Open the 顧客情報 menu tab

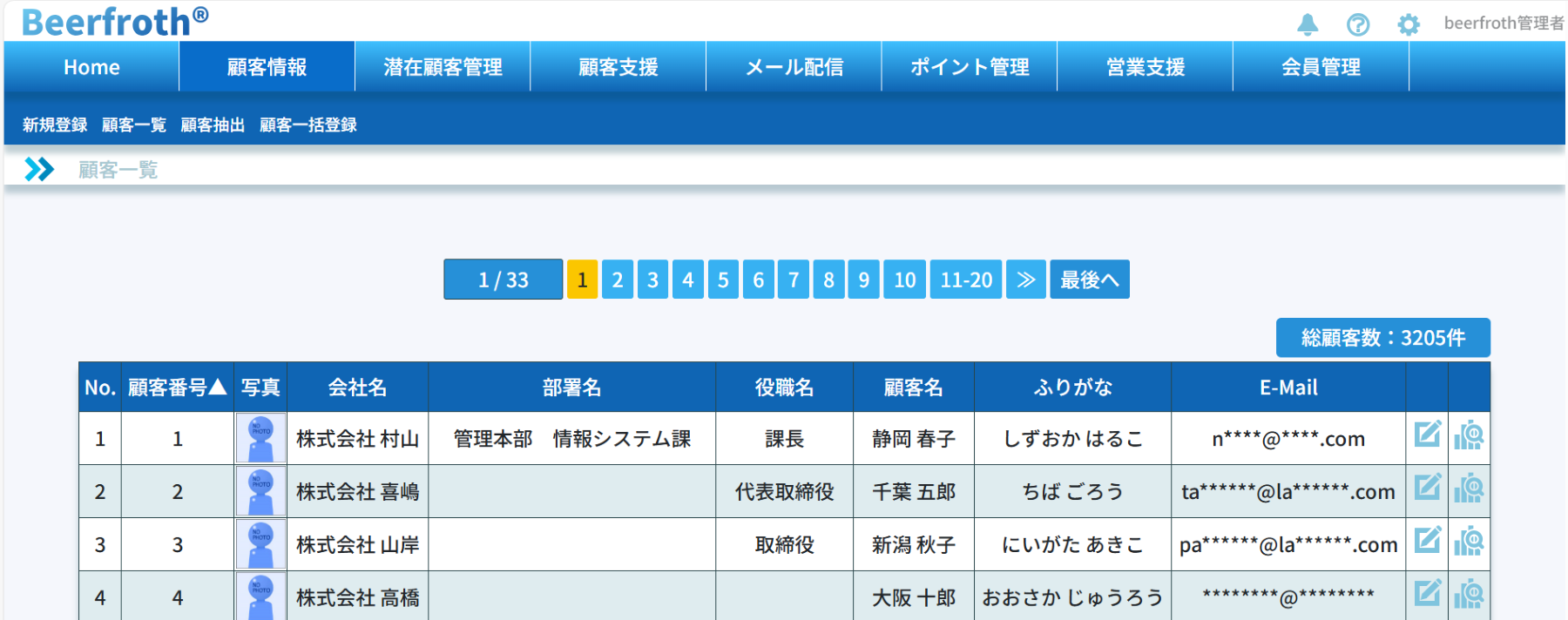tap(267, 67)
